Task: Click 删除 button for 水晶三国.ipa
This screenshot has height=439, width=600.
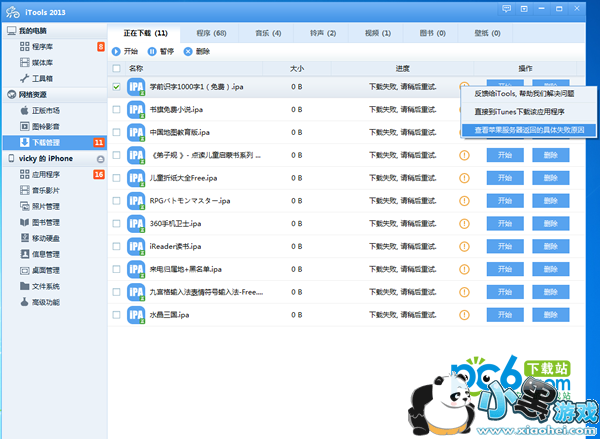Action: (x=551, y=315)
